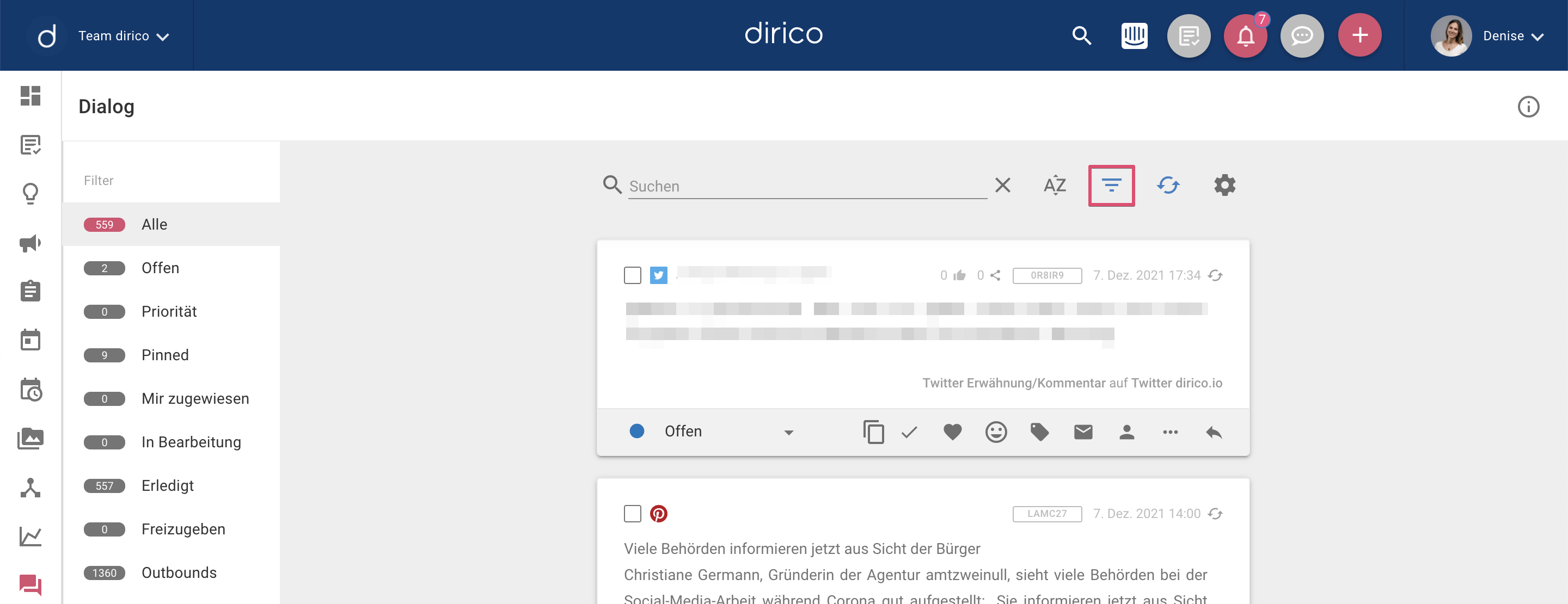The image size is (1568, 604).
Task: Copy the Twitter message with copy icon
Action: click(x=873, y=432)
